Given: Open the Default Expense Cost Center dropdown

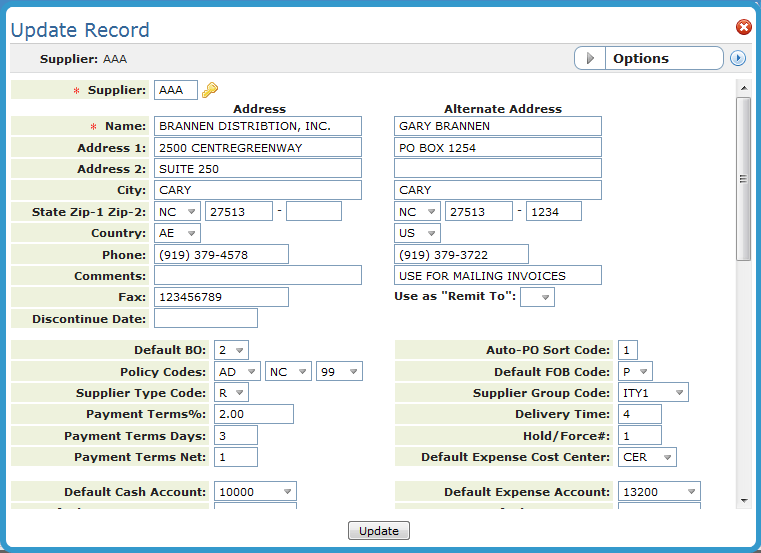Looking at the screenshot, I should point(647,457).
